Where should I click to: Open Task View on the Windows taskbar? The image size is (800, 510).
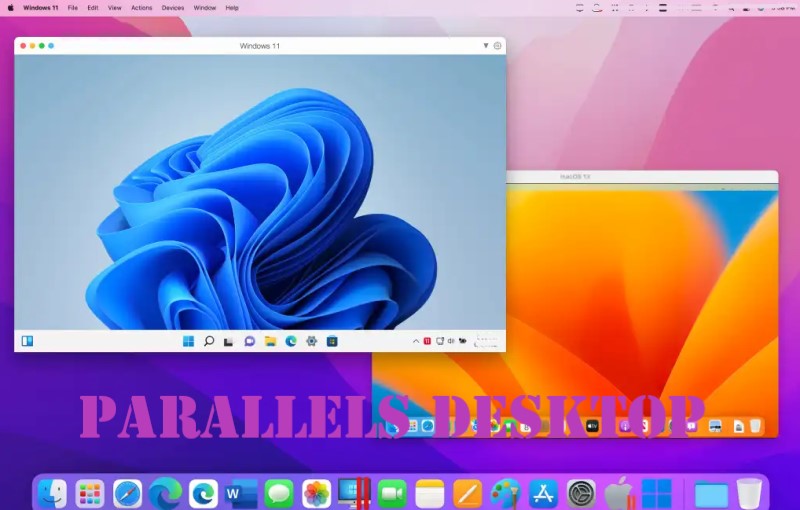229,341
